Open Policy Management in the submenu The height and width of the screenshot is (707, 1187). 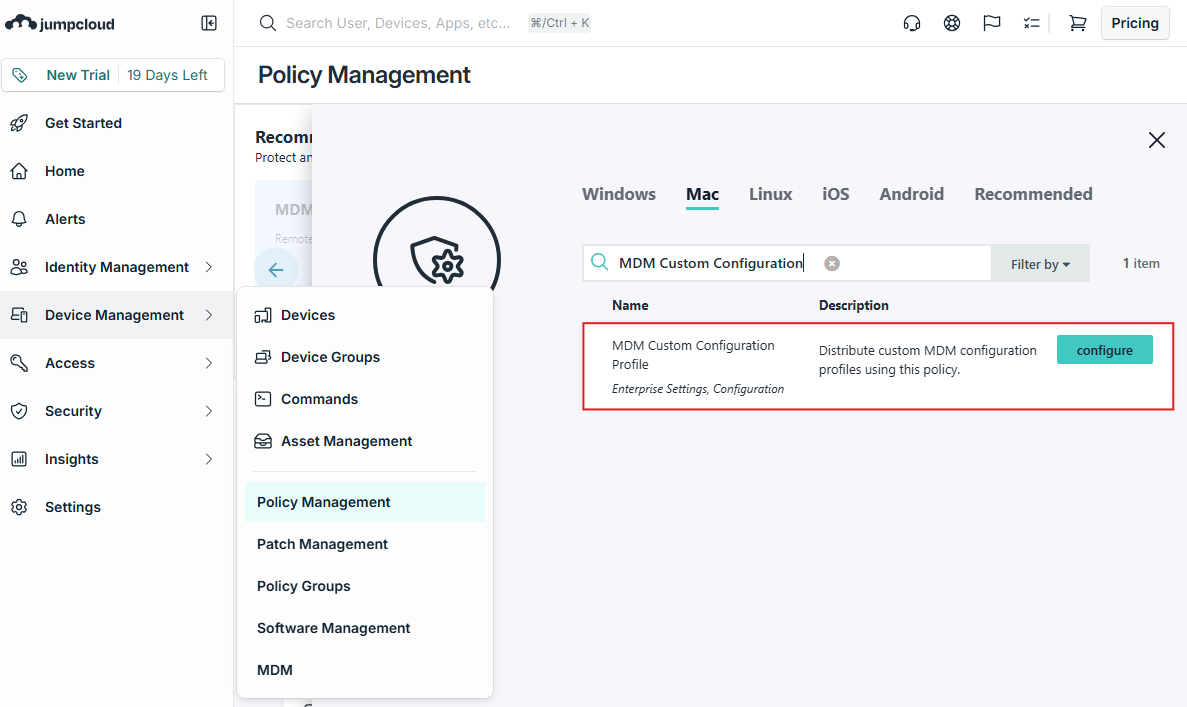pos(365,502)
